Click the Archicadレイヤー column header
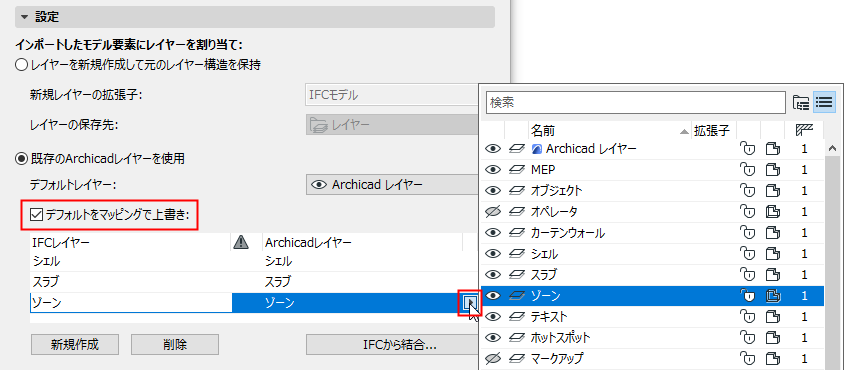The width and height of the screenshot is (844, 370). 362,243
